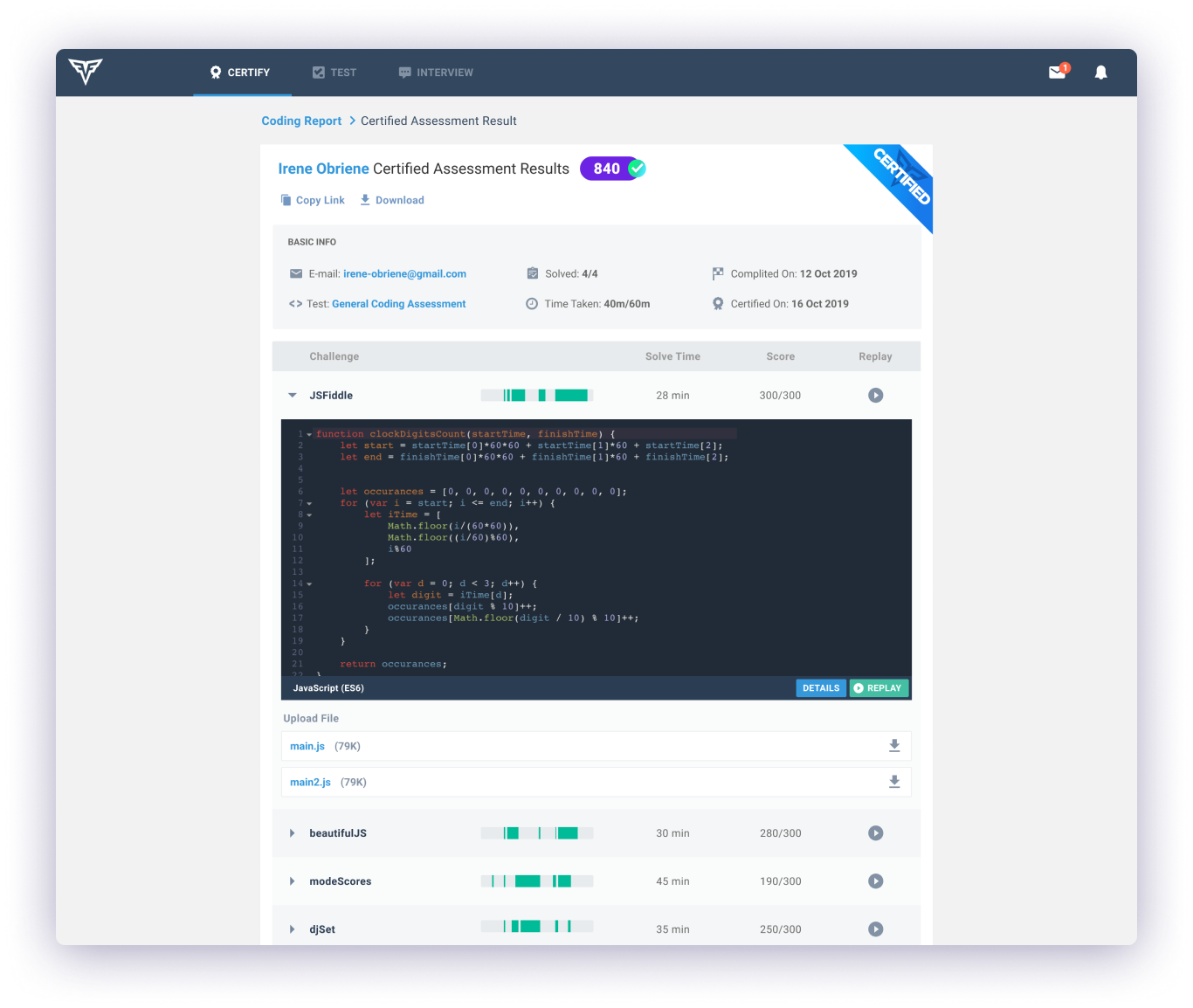Image resolution: width=1193 pixels, height=1008 pixels.
Task: Click the 45 min solve time
Action: [x=672, y=881]
